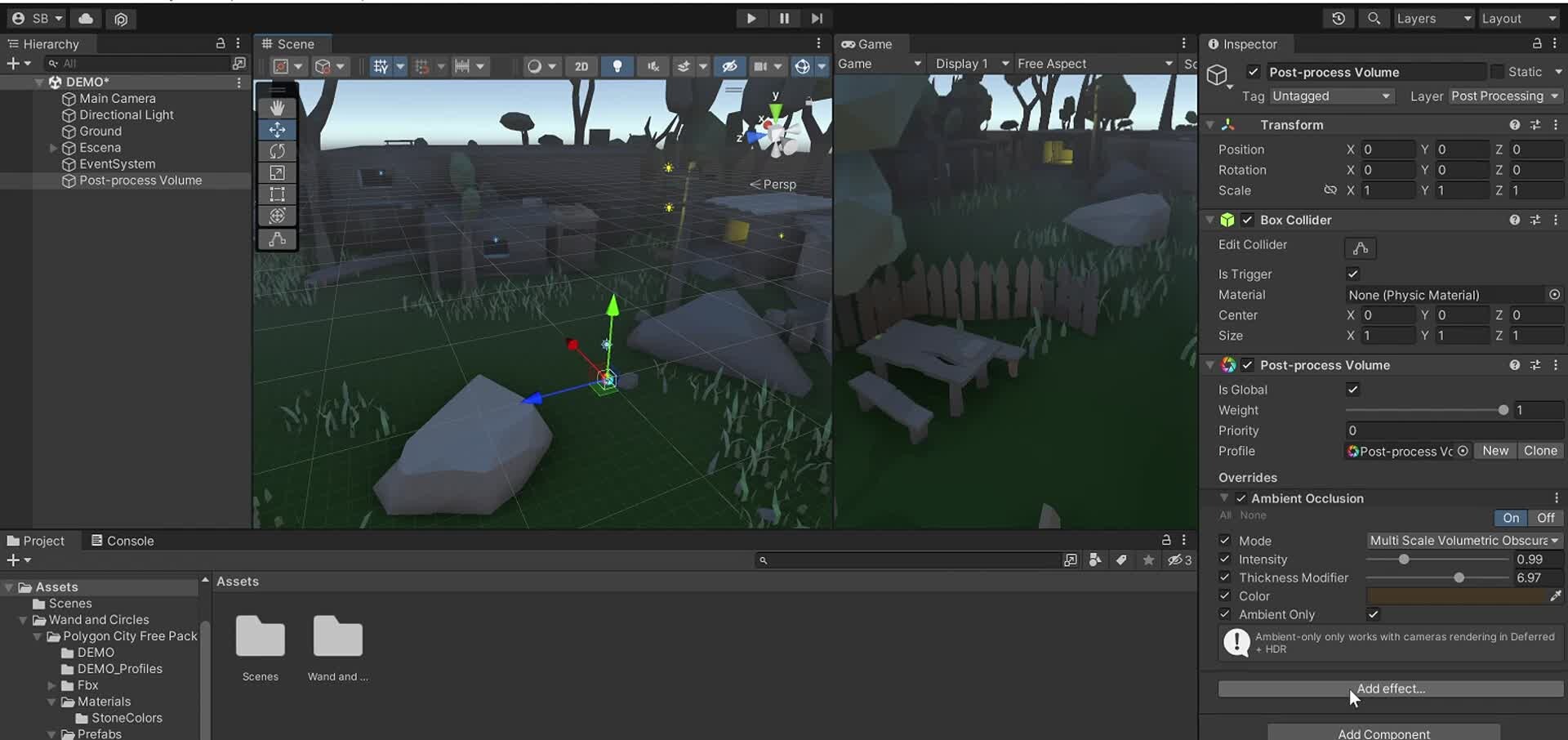Toggle scene audio icon

(653, 66)
